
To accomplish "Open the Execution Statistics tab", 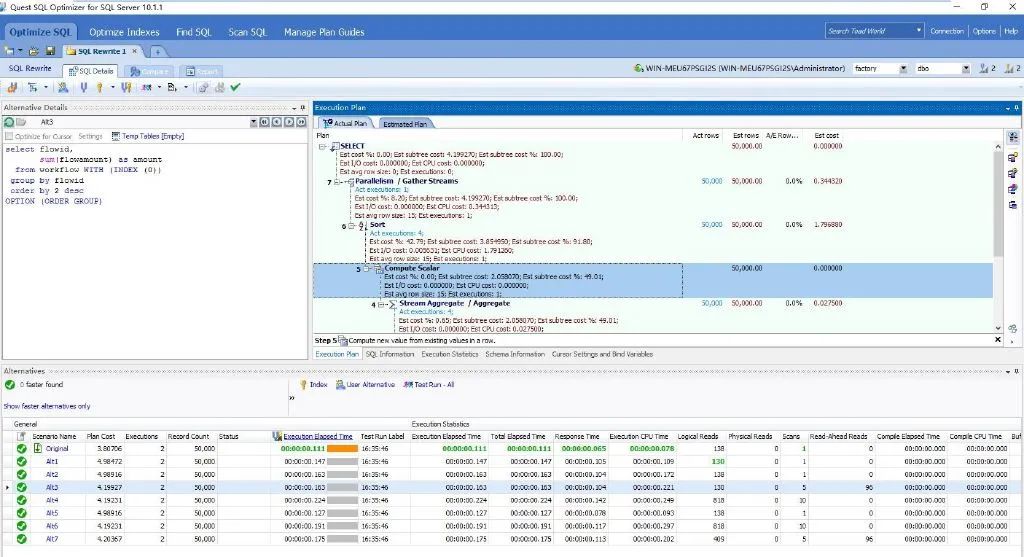I will (x=449, y=354).
